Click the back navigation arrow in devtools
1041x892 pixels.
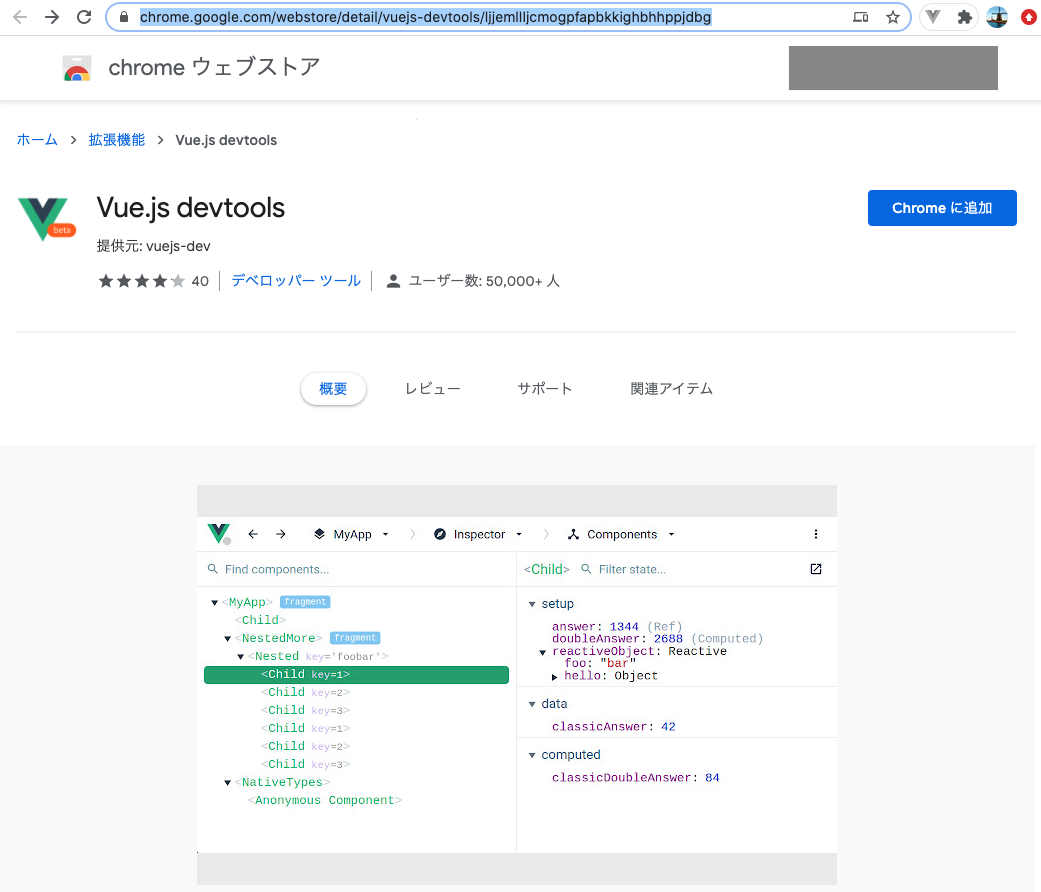(x=253, y=534)
